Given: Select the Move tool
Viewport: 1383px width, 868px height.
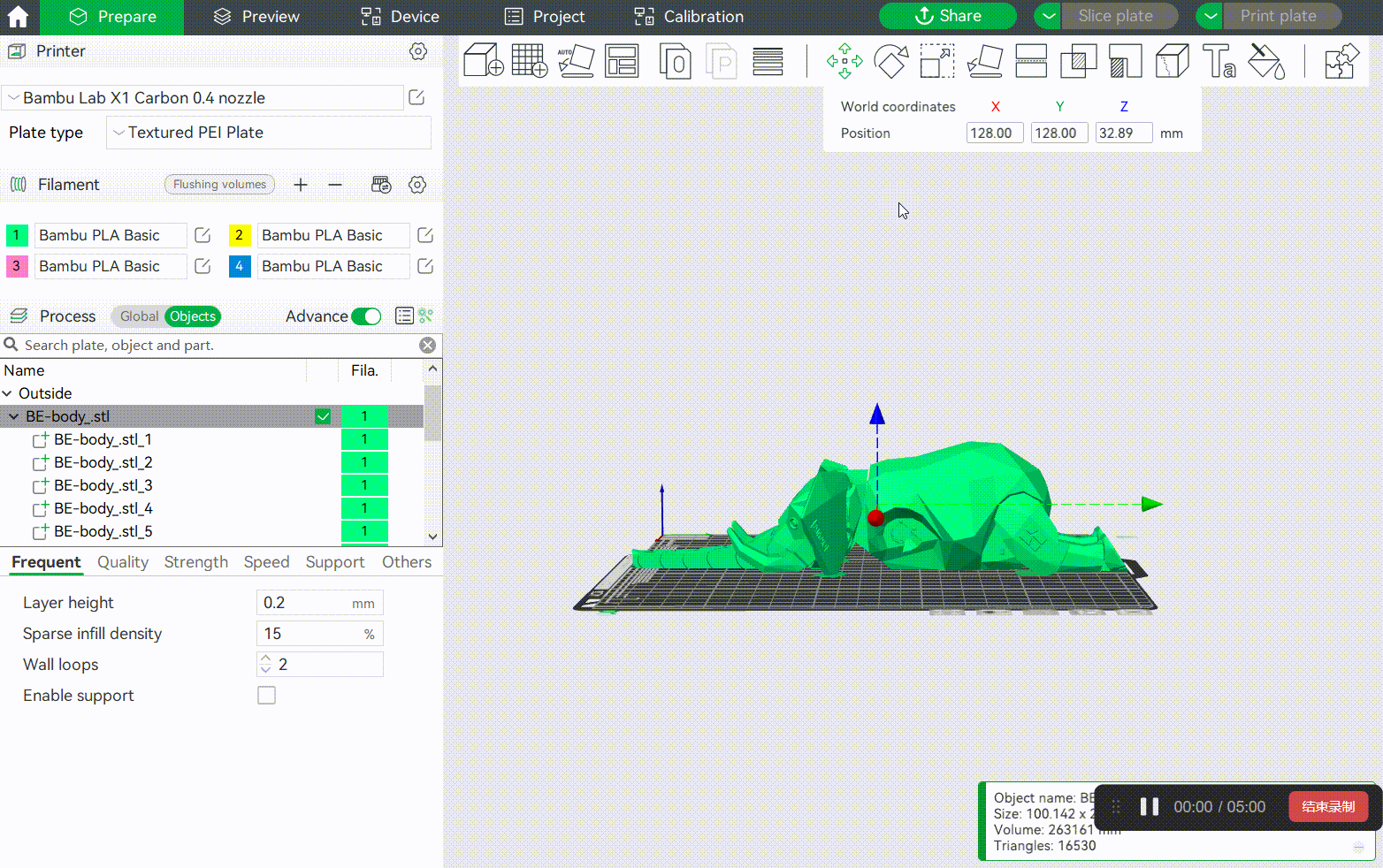Looking at the screenshot, I should tap(844, 61).
